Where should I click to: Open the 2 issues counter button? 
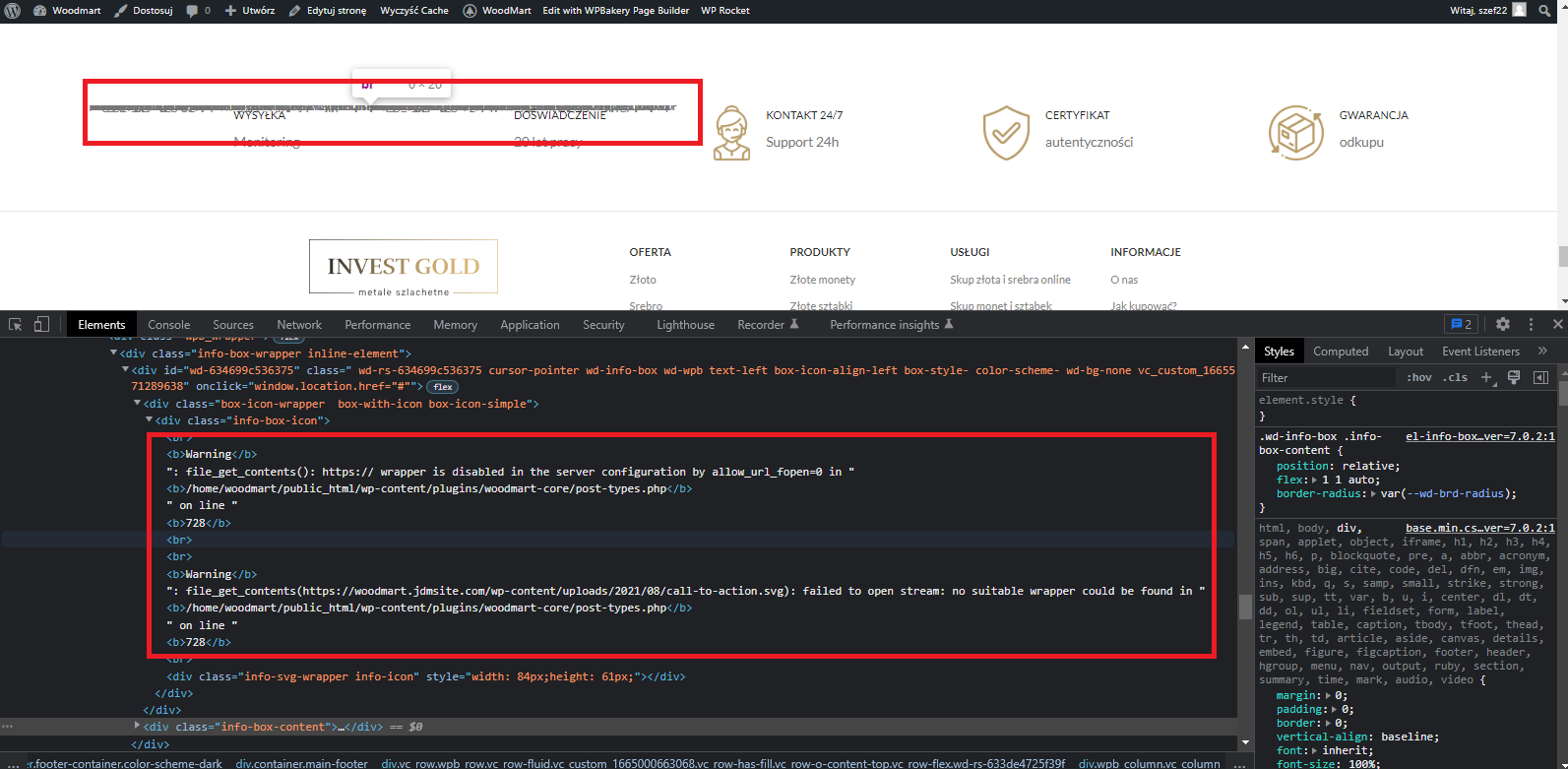(x=1462, y=324)
